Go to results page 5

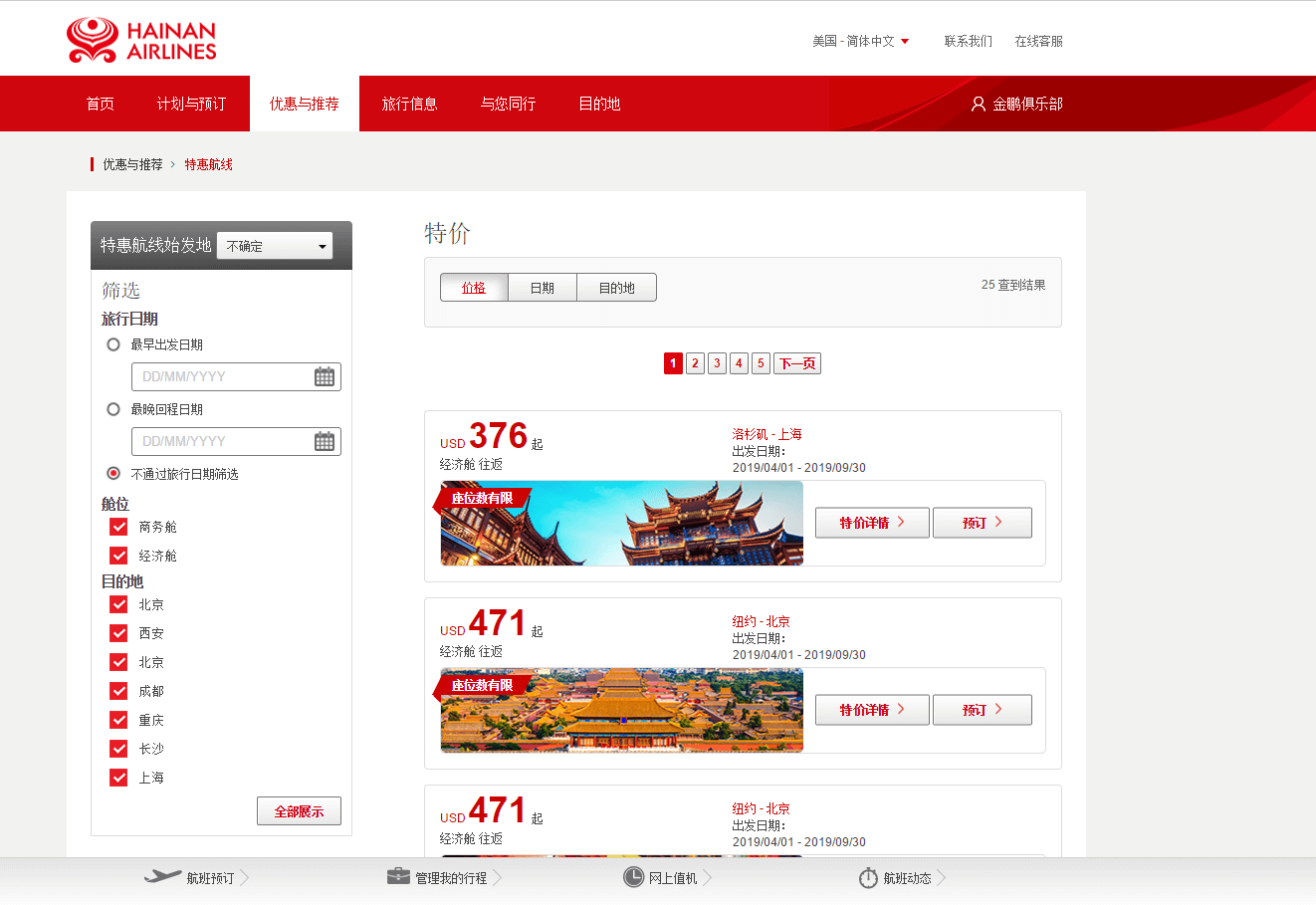761,363
